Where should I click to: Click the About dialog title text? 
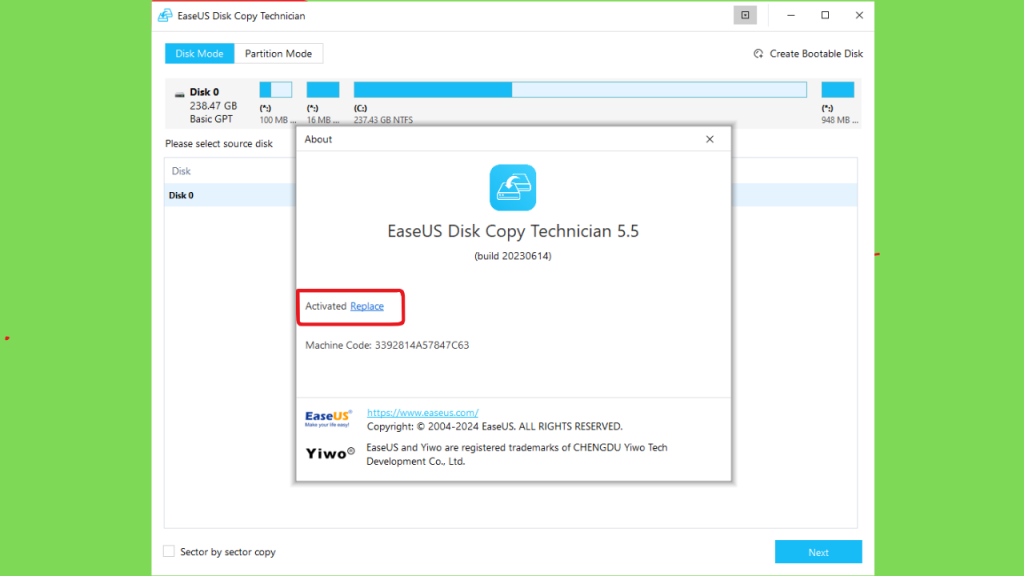click(x=318, y=139)
